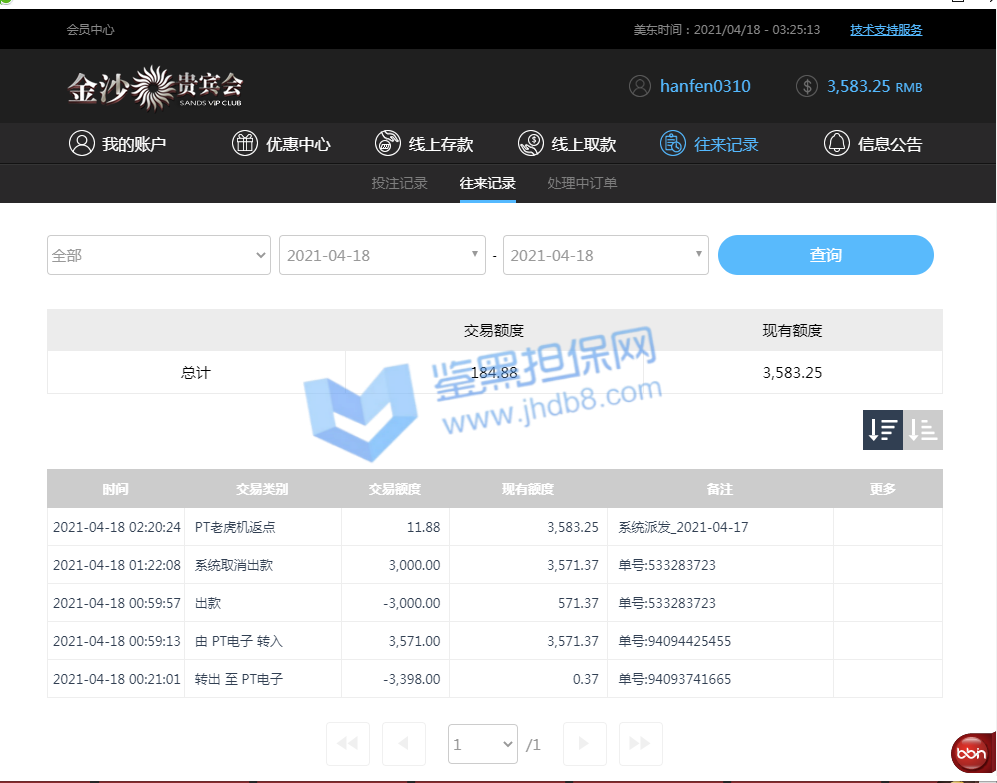Sort records in ascending order

923,430
